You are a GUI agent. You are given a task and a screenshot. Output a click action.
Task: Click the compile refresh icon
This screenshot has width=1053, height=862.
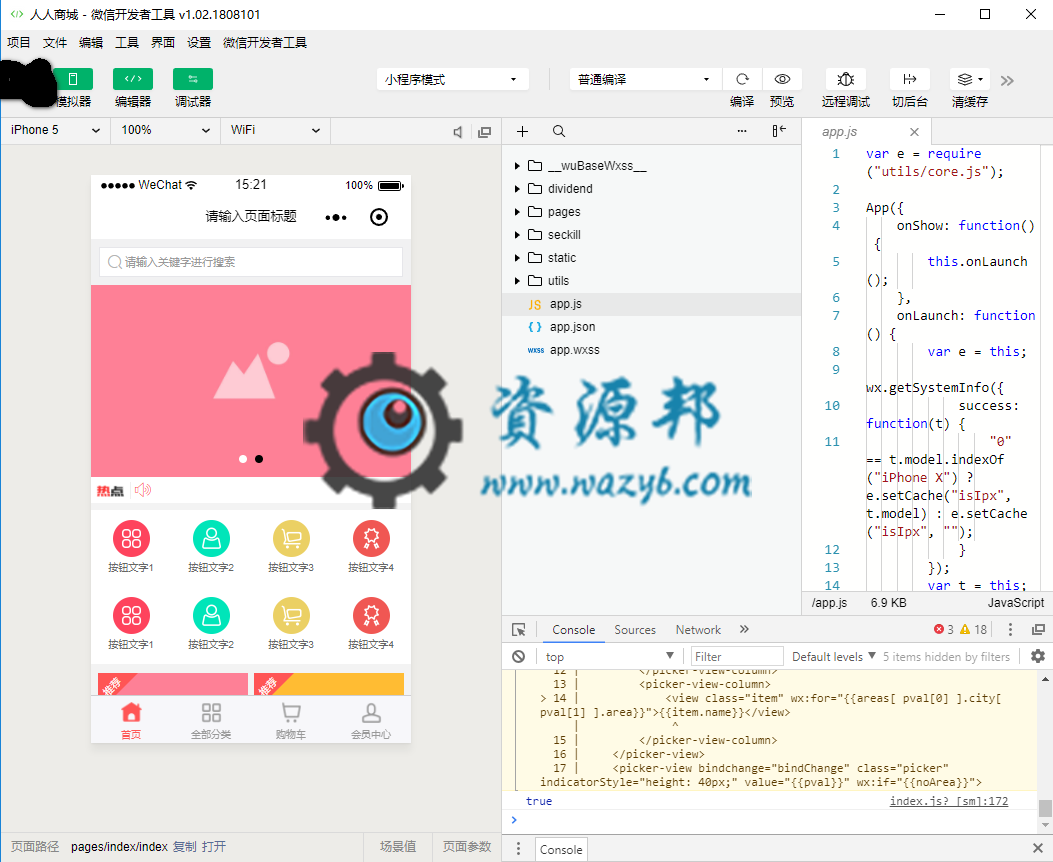pos(742,79)
